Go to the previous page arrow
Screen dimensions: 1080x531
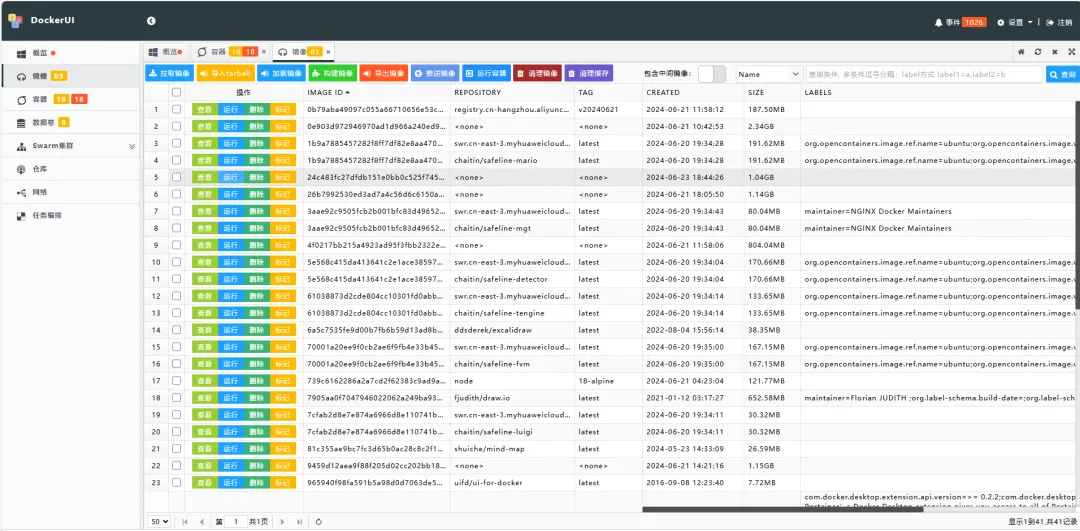[x=202, y=522]
